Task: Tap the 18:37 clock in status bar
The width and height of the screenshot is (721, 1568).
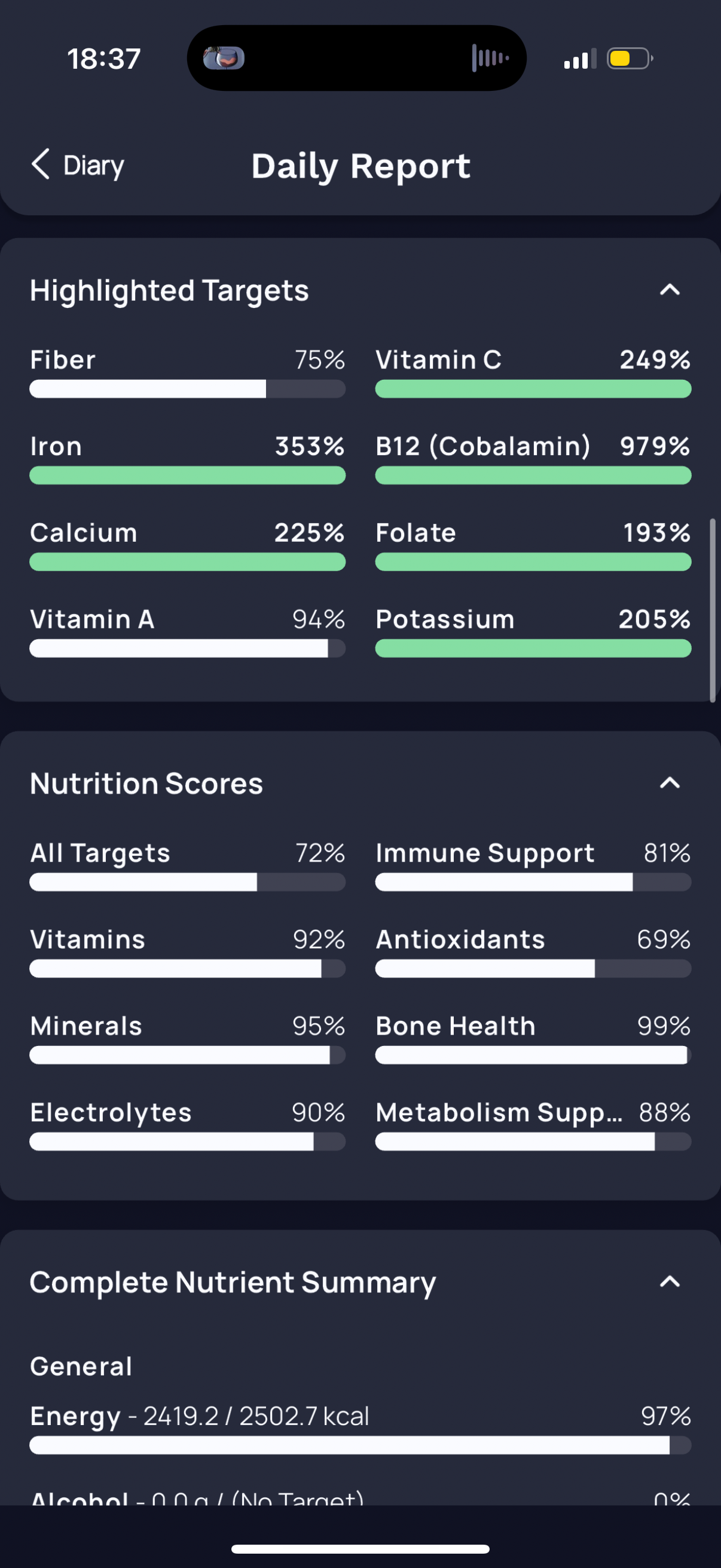Action: point(104,59)
